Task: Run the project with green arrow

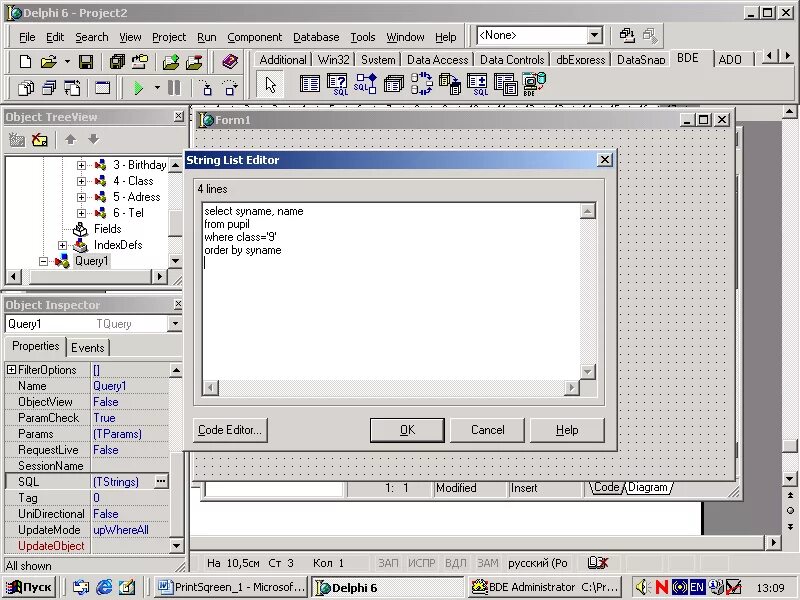Action: tap(138, 88)
